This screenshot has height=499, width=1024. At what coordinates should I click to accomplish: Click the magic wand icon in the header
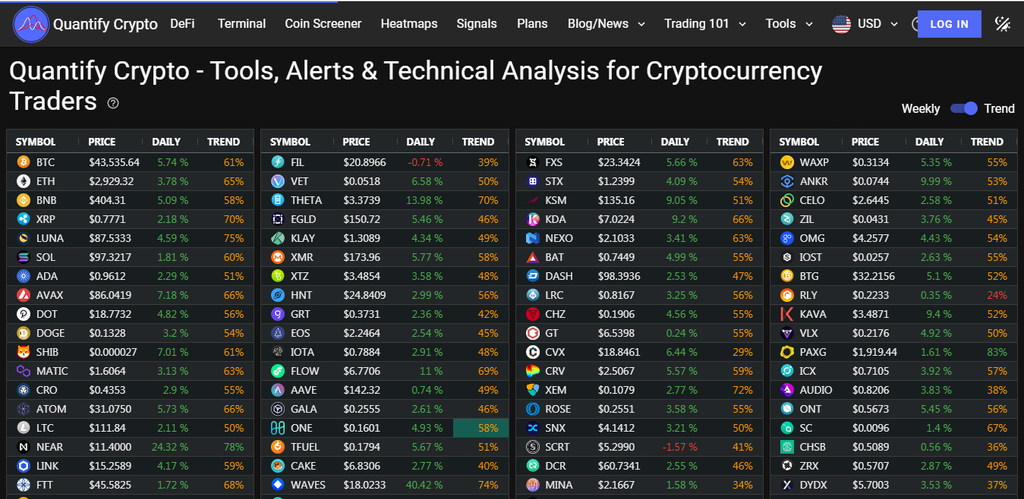(1002, 24)
